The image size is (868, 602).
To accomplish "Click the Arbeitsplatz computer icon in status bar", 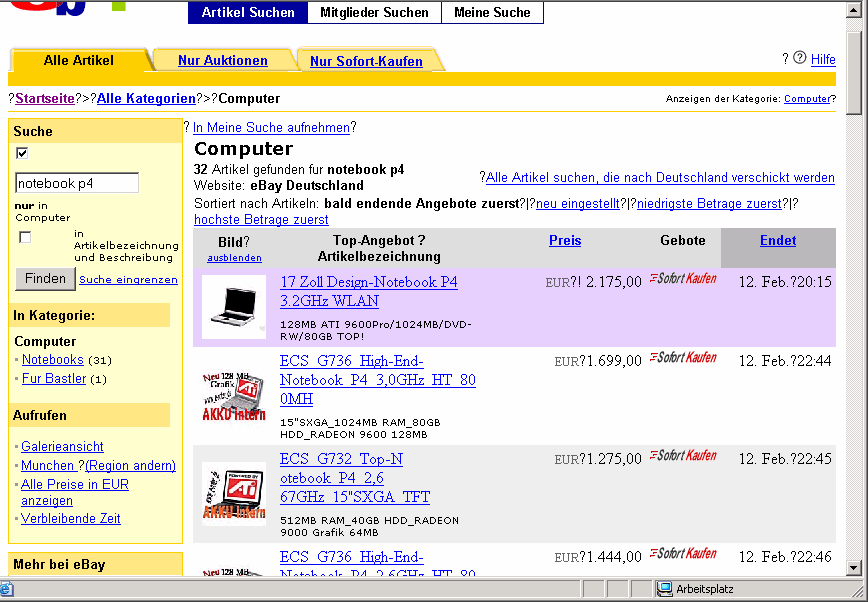I will coord(664,589).
